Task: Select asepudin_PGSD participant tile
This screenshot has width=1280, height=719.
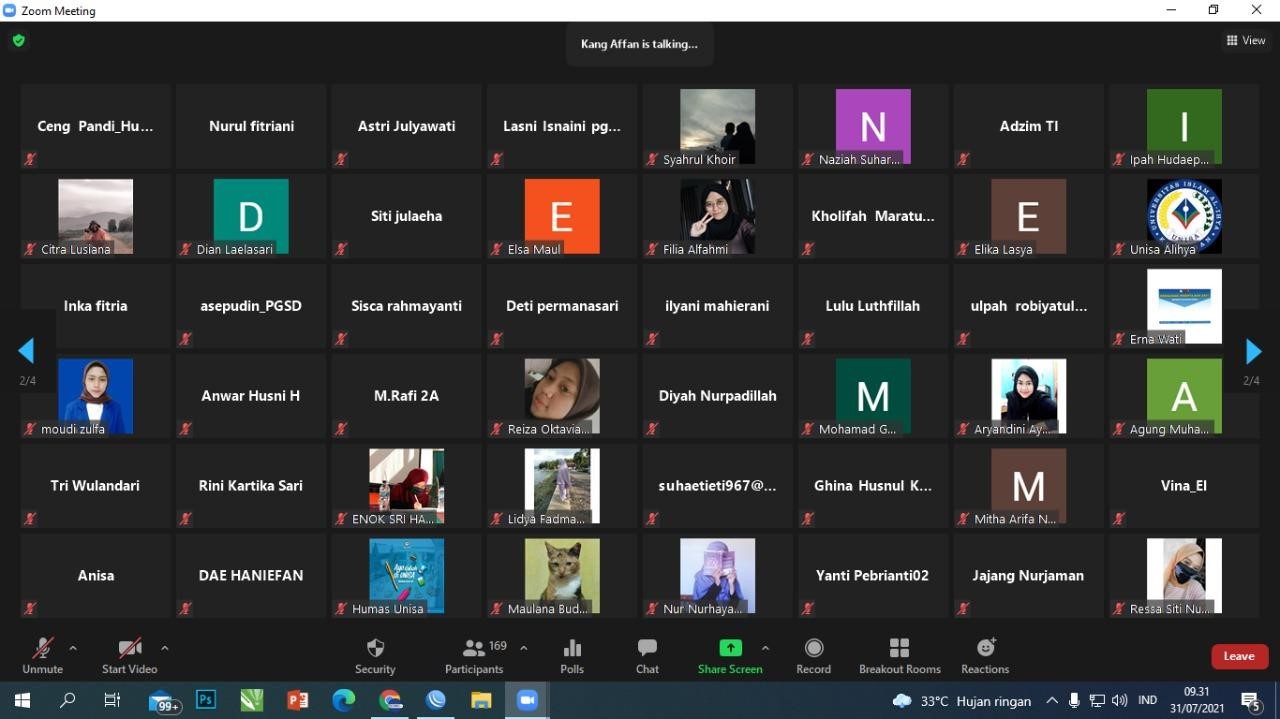Action: (251, 306)
